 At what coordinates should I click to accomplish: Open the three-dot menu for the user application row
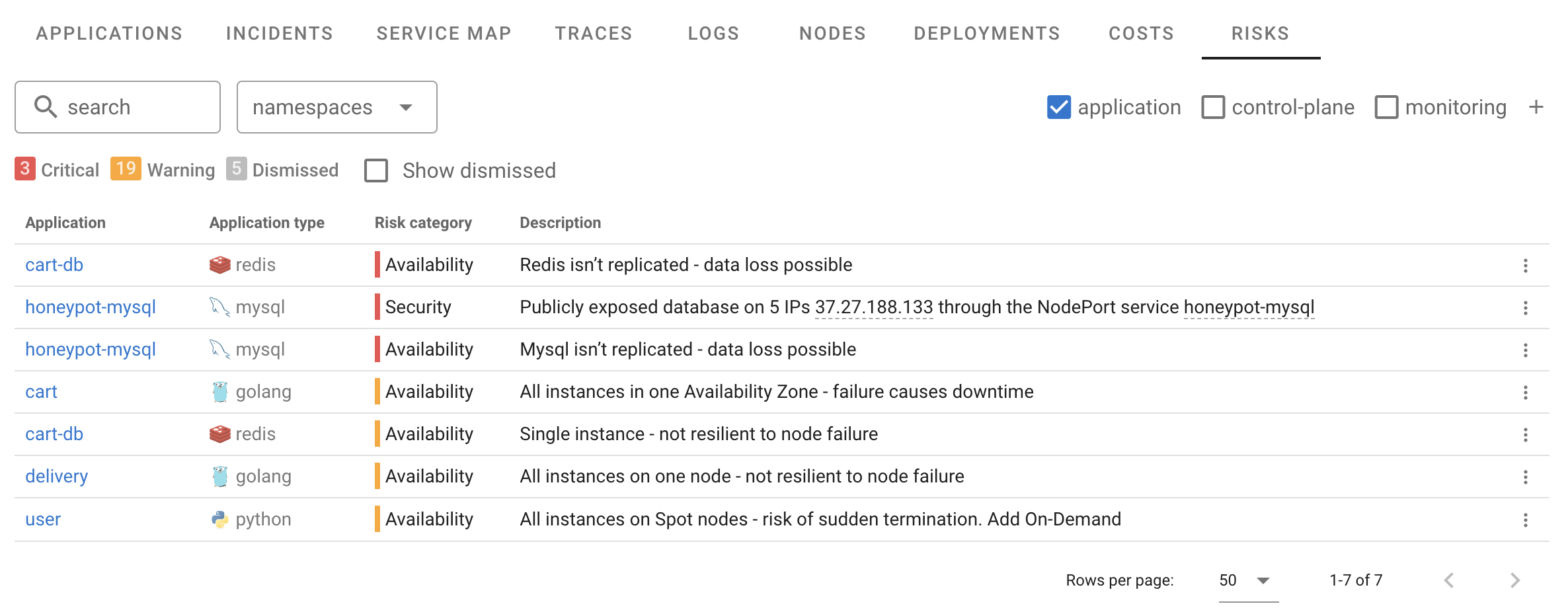tap(1525, 519)
